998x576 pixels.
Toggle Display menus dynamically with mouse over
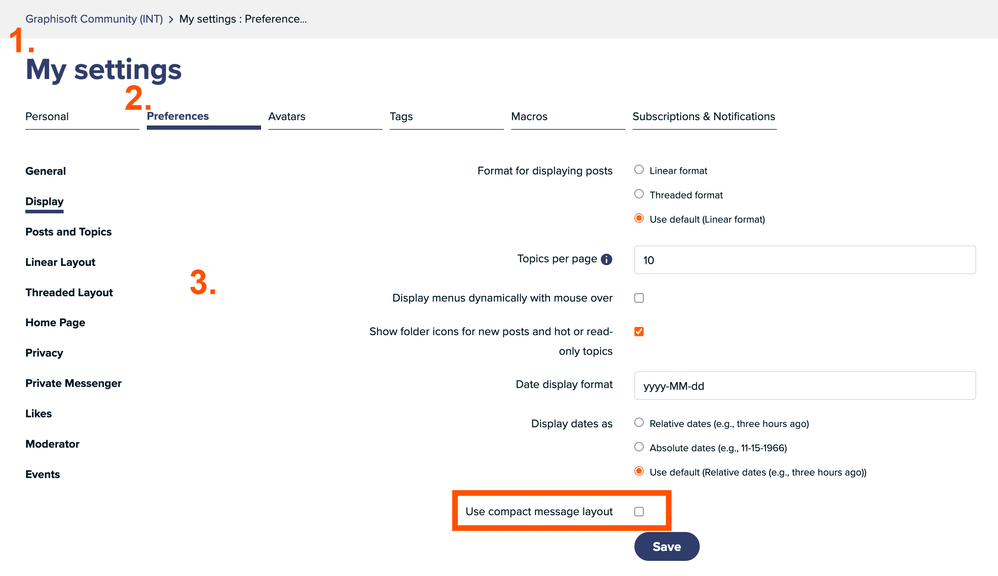click(637, 297)
